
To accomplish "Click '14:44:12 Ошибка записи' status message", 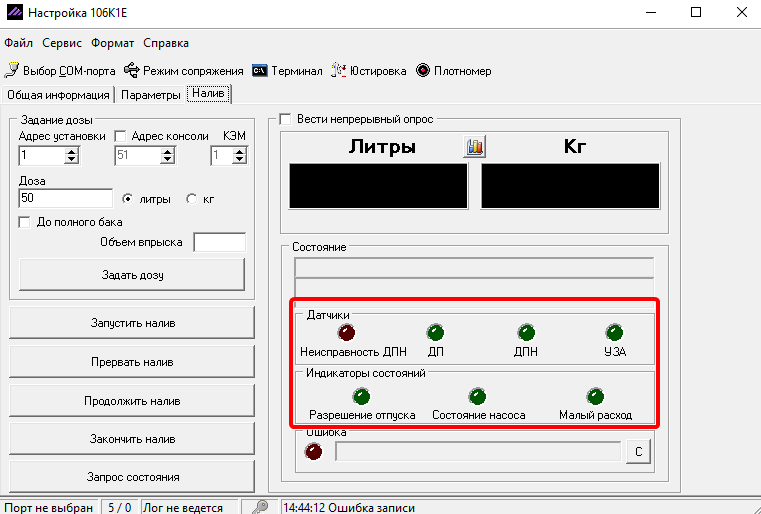I will [x=349, y=508].
